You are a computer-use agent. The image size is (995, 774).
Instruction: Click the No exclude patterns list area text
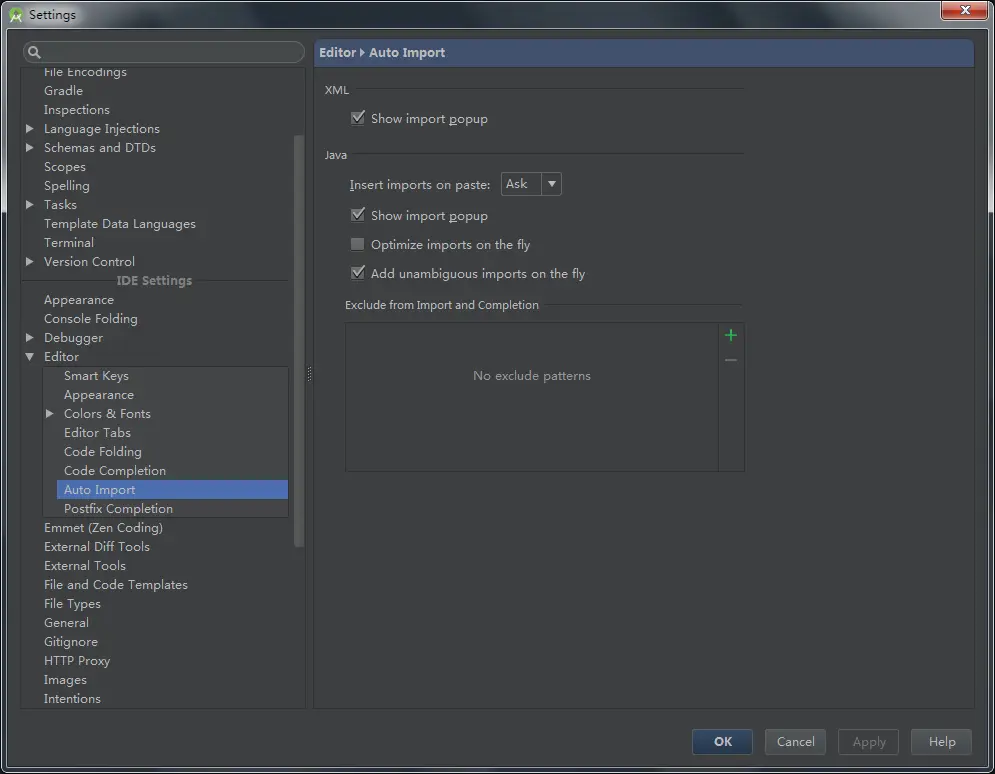point(532,376)
